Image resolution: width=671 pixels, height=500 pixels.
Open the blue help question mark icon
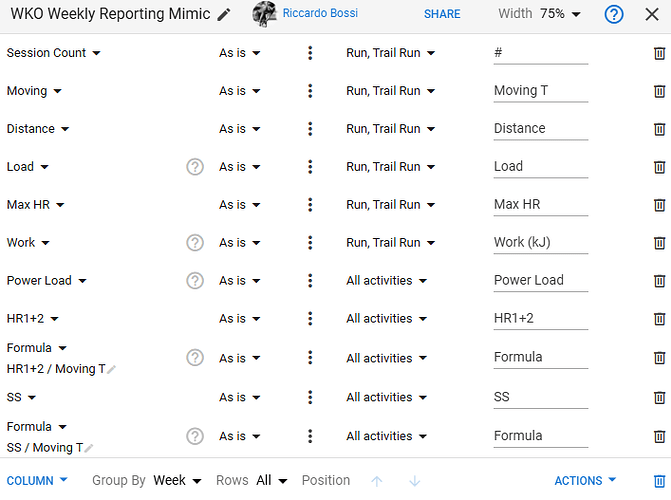tap(614, 14)
